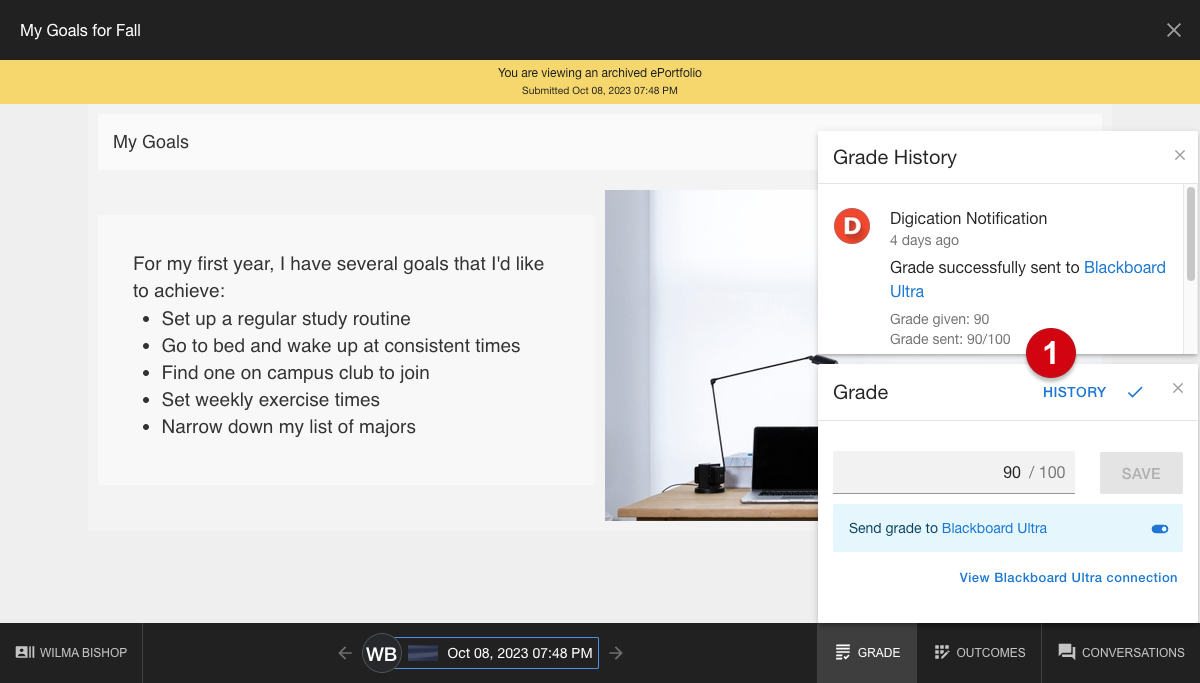Viewport: 1200px width, 683px height.
Task: Click the grade score input field
Action: [x=954, y=472]
